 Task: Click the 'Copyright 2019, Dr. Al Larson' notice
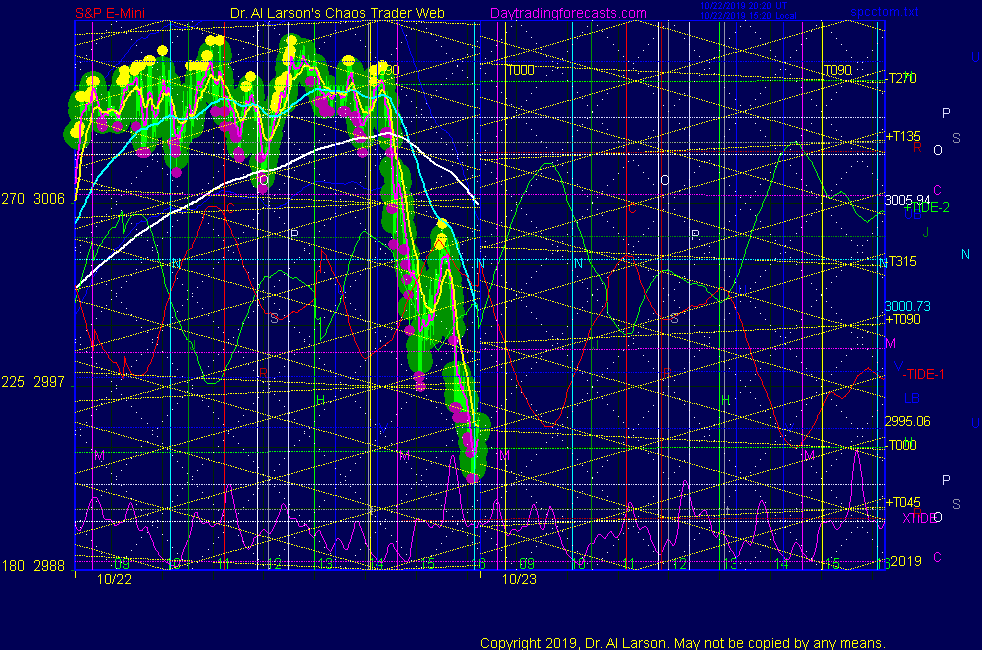click(683, 643)
